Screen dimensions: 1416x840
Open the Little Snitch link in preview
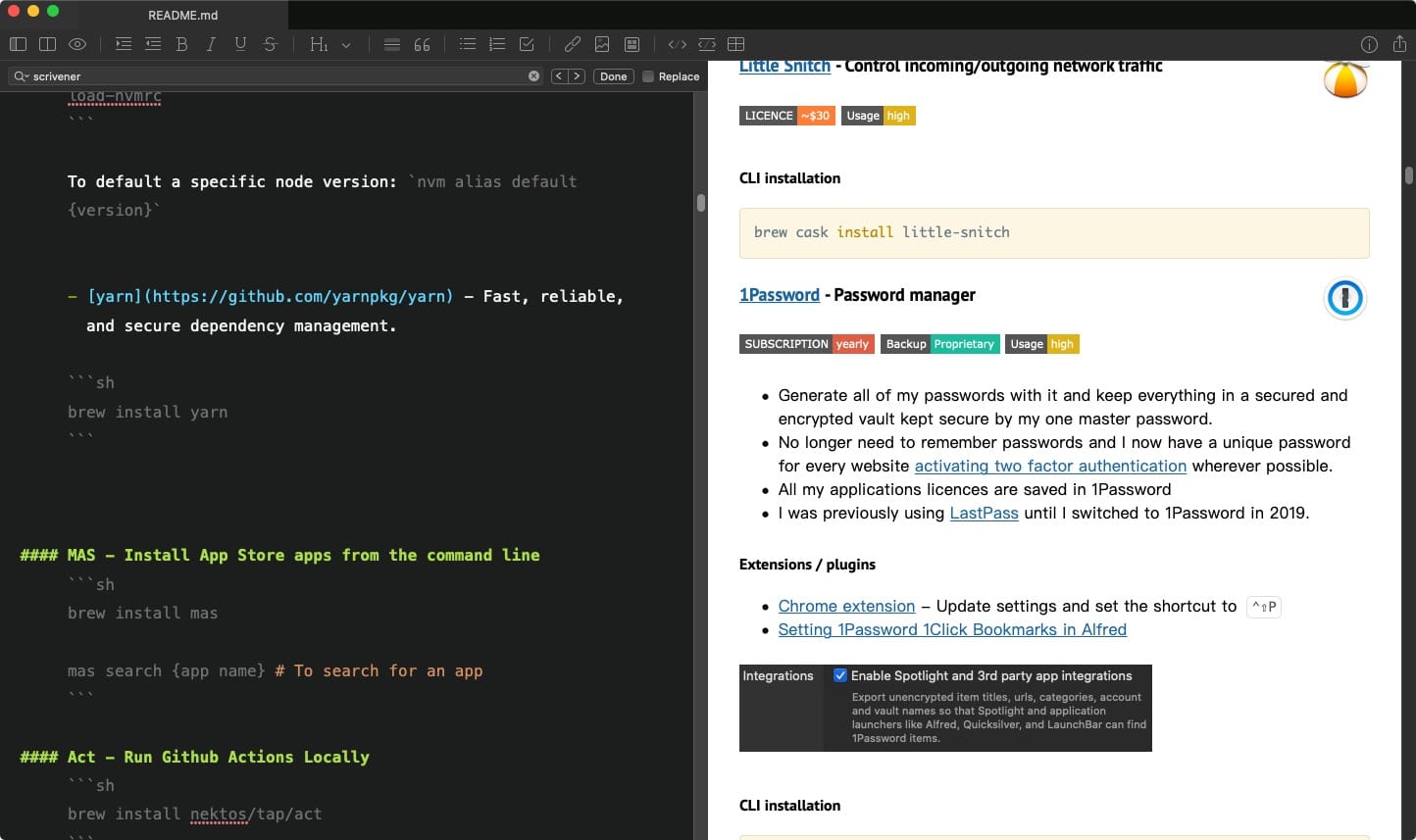[x=784, y=66]
